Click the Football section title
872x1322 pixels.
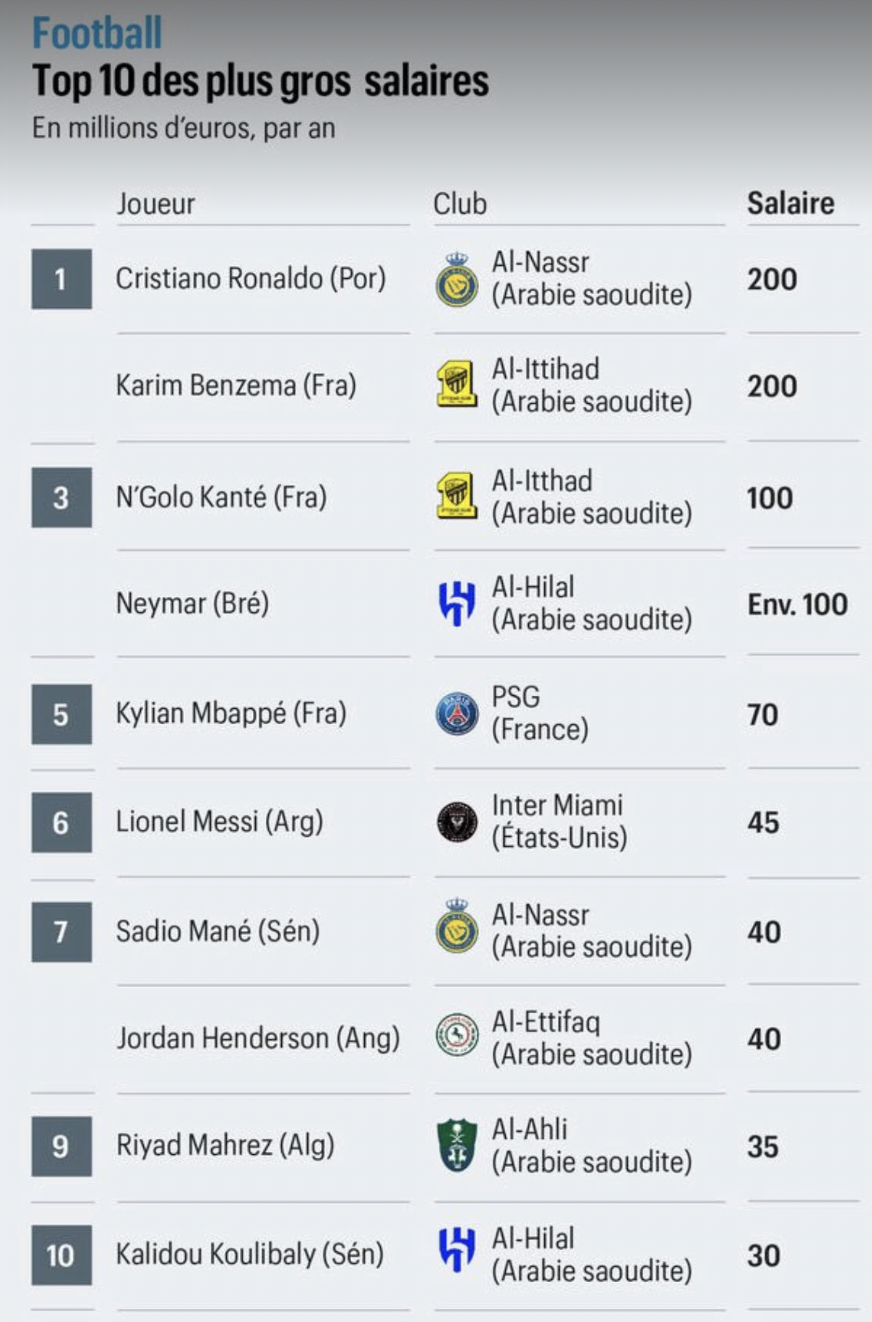[x=97, y=34]
